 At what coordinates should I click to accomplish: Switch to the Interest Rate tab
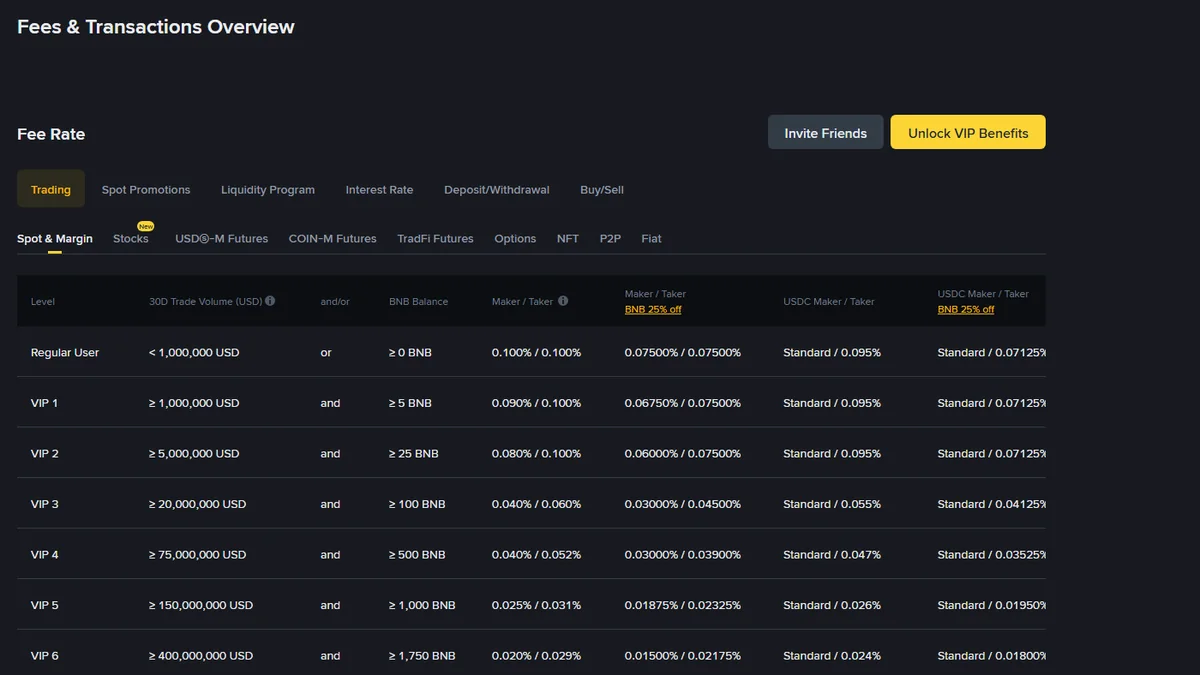point(379,189)
